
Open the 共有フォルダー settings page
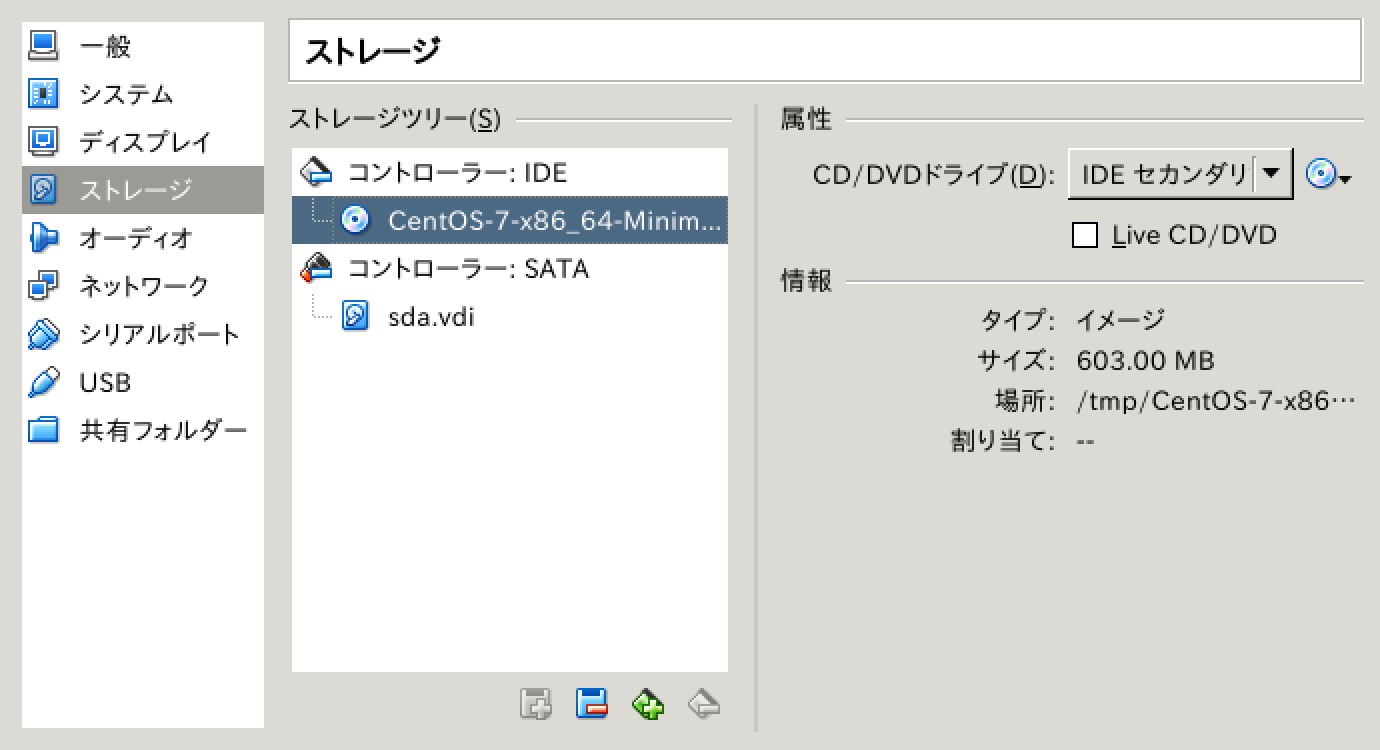click(163, 430)
